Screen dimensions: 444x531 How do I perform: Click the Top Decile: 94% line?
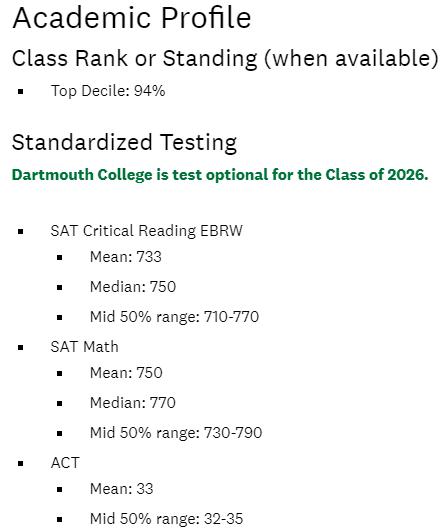108,91
